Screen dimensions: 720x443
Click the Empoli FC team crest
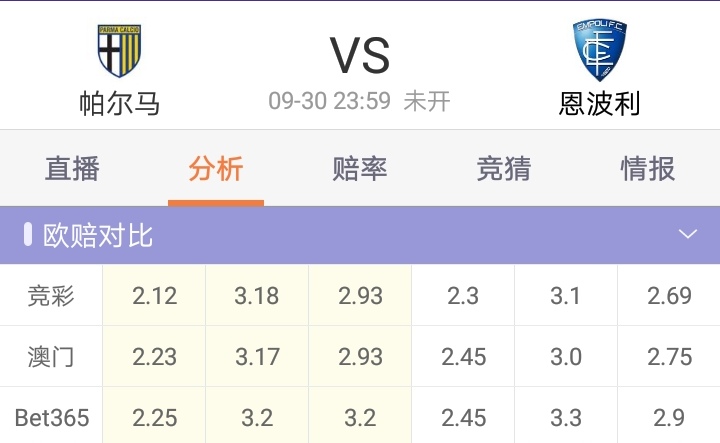599,50
